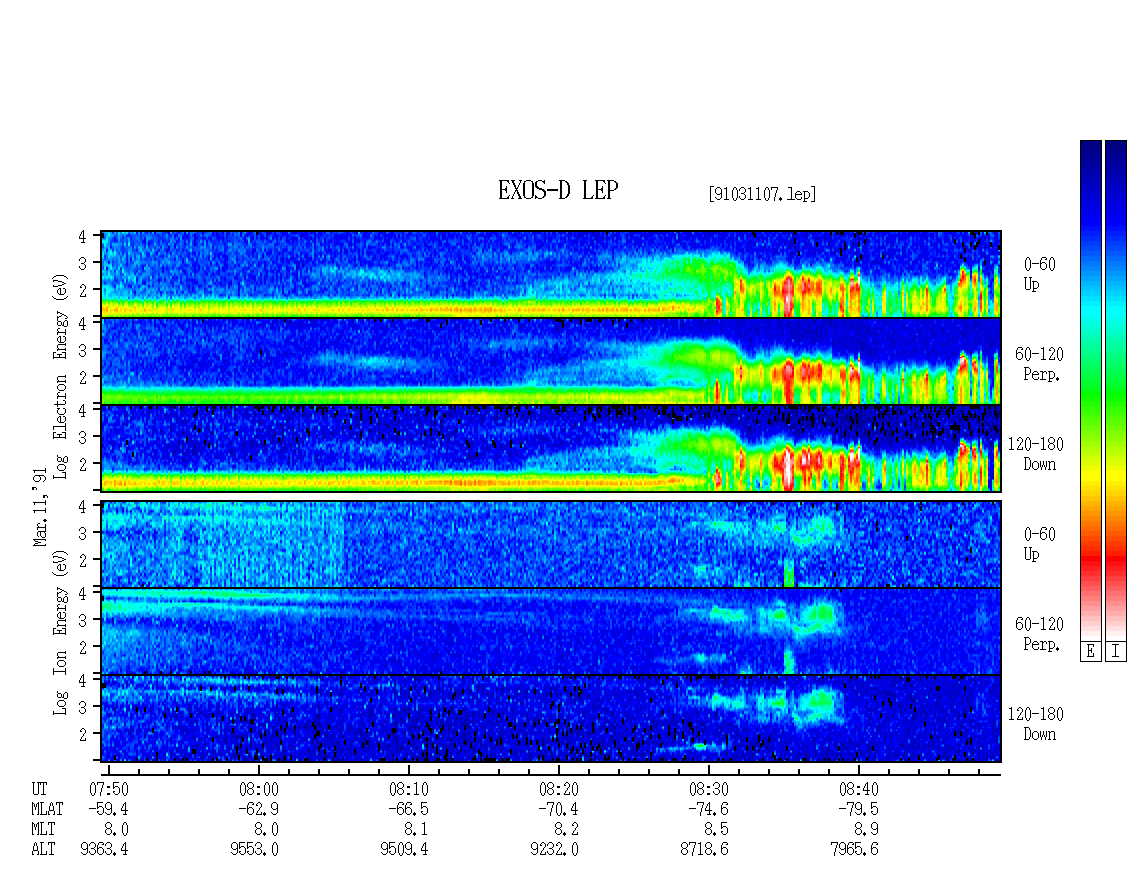Viewport: 1130px width, 875px height.
Task: Click the I ion color scale bar
Action: 1116,390
